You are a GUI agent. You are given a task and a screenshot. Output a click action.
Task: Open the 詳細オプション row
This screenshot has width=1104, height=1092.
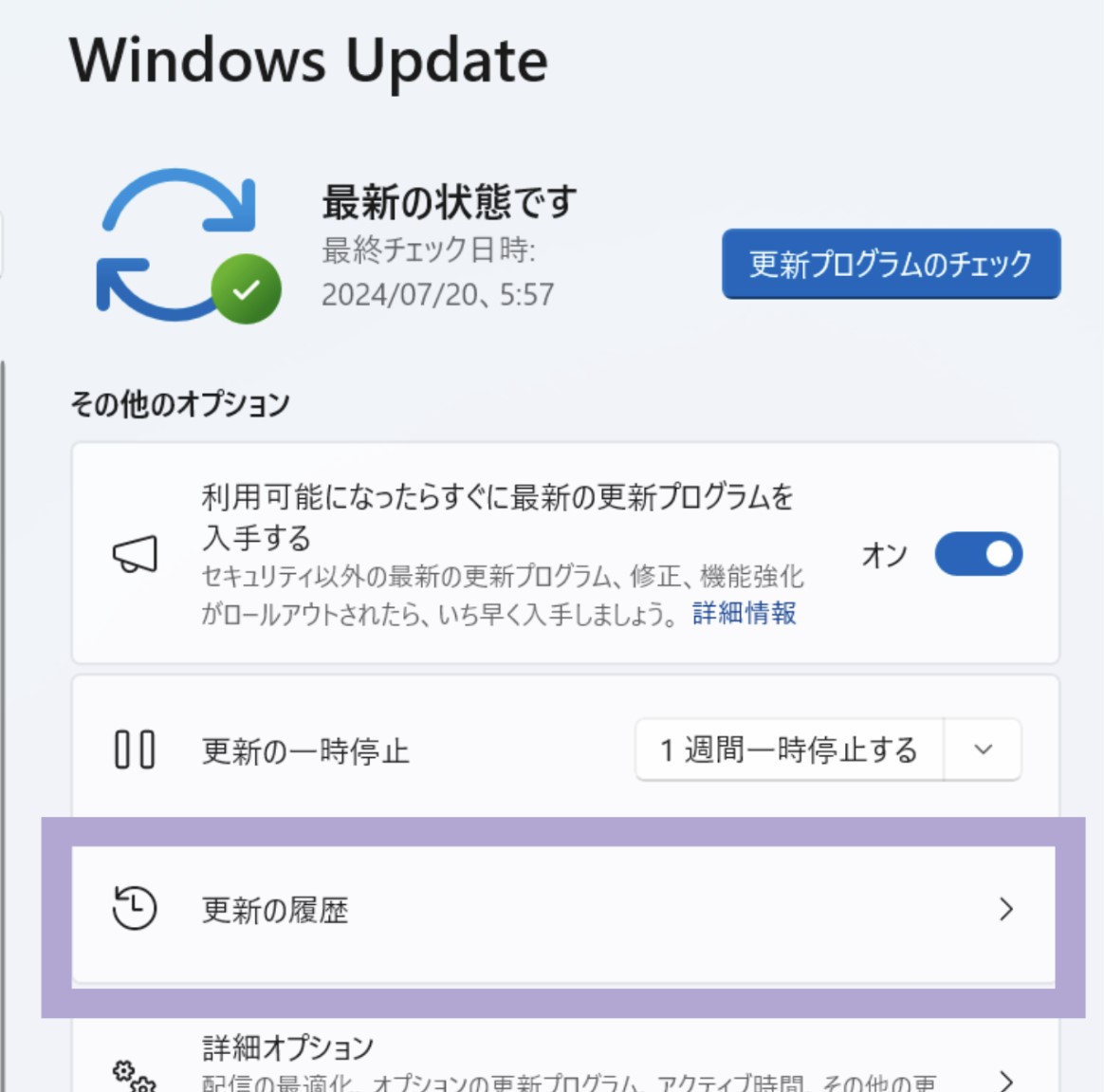point(565,1055)
